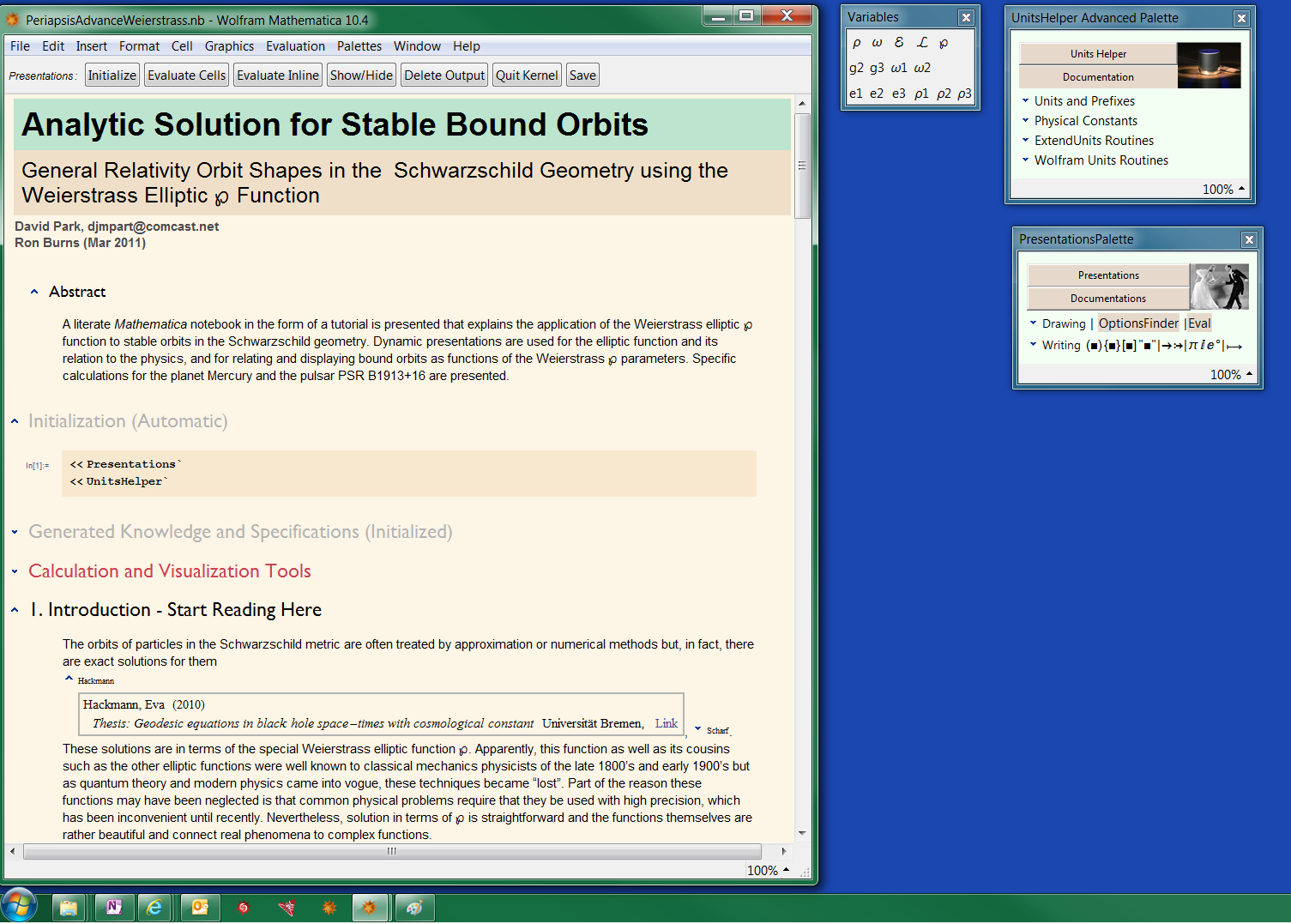
Task: Click the Show/Hide button
Action: pos(361,75)
